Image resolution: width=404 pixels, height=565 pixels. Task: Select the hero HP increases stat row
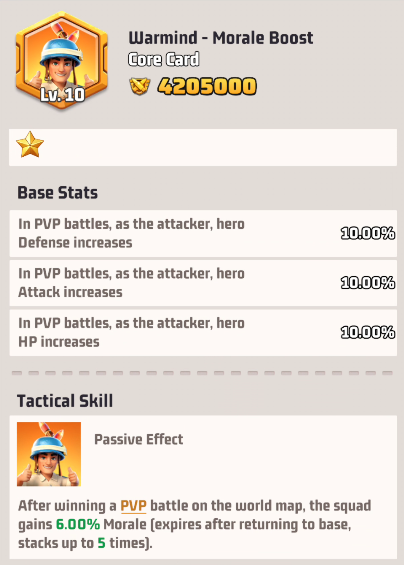[203, 333]
